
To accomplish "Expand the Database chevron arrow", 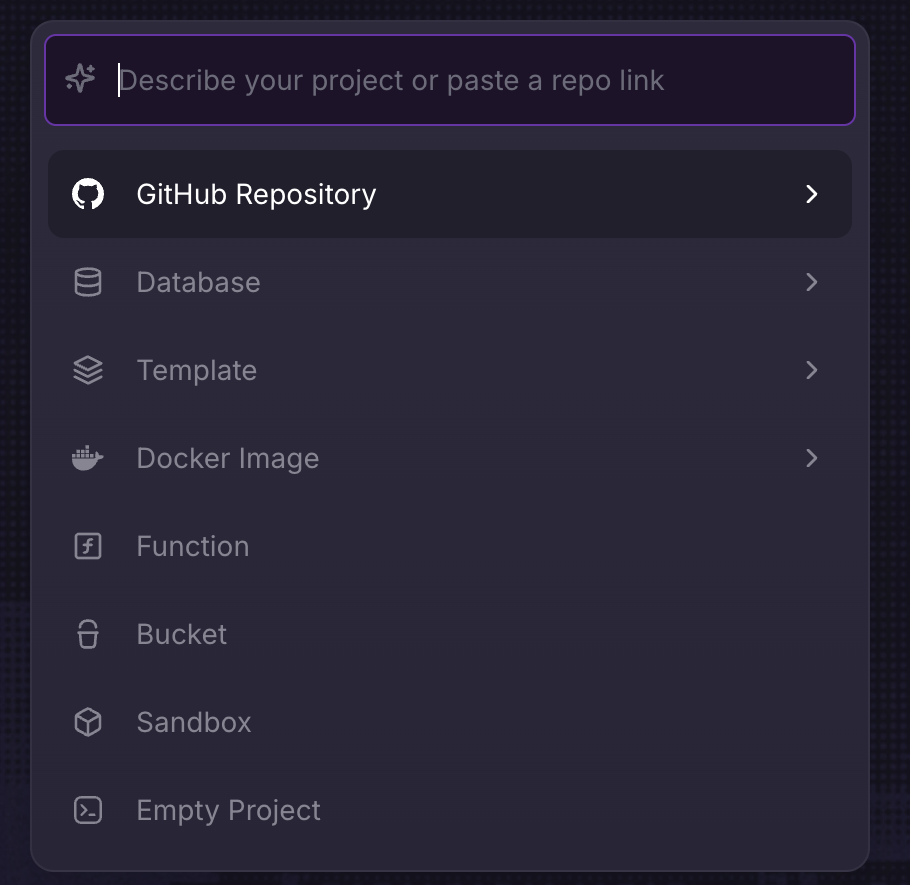I will tap(811, 282).
